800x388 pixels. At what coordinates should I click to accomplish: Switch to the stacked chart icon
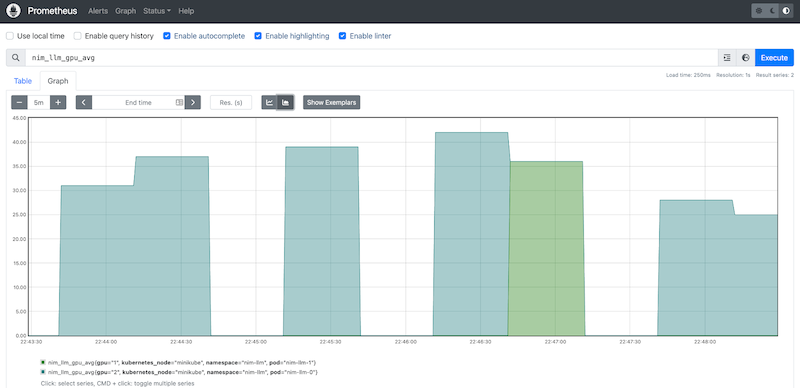285,103
